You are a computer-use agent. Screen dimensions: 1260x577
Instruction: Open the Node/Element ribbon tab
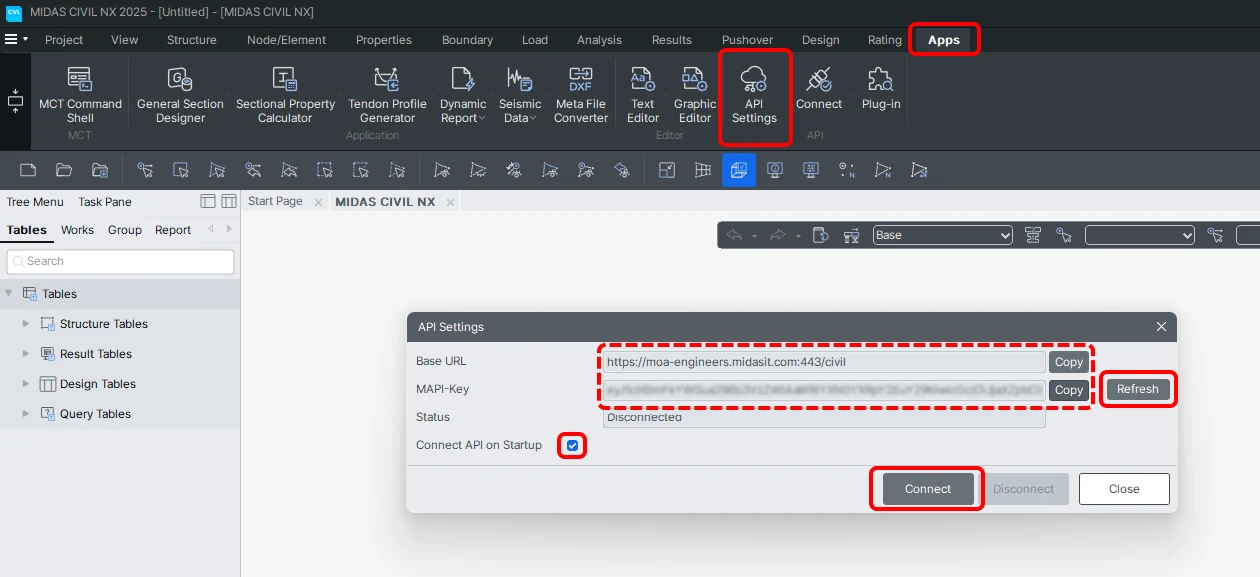(287, 40)
